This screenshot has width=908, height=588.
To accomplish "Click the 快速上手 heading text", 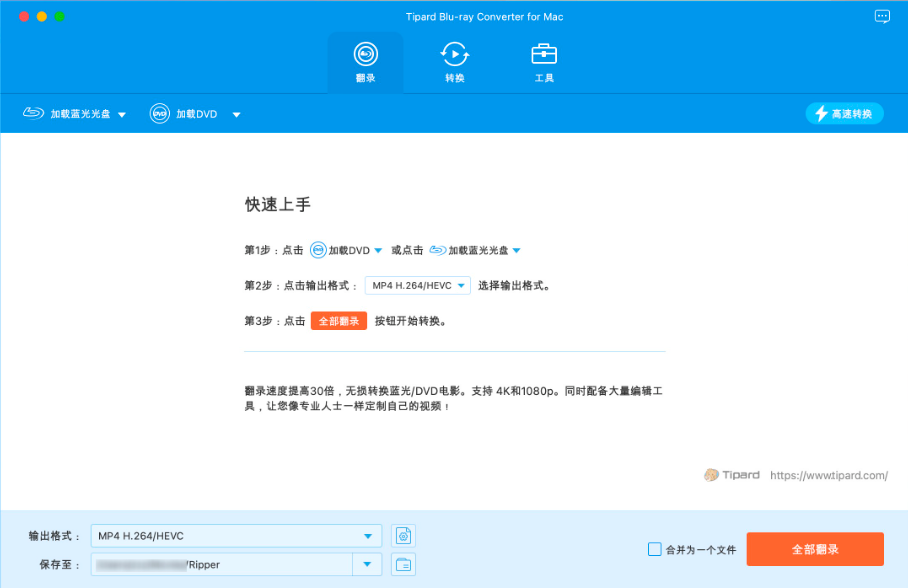I will pyautogui.click(x=277, y=204).
